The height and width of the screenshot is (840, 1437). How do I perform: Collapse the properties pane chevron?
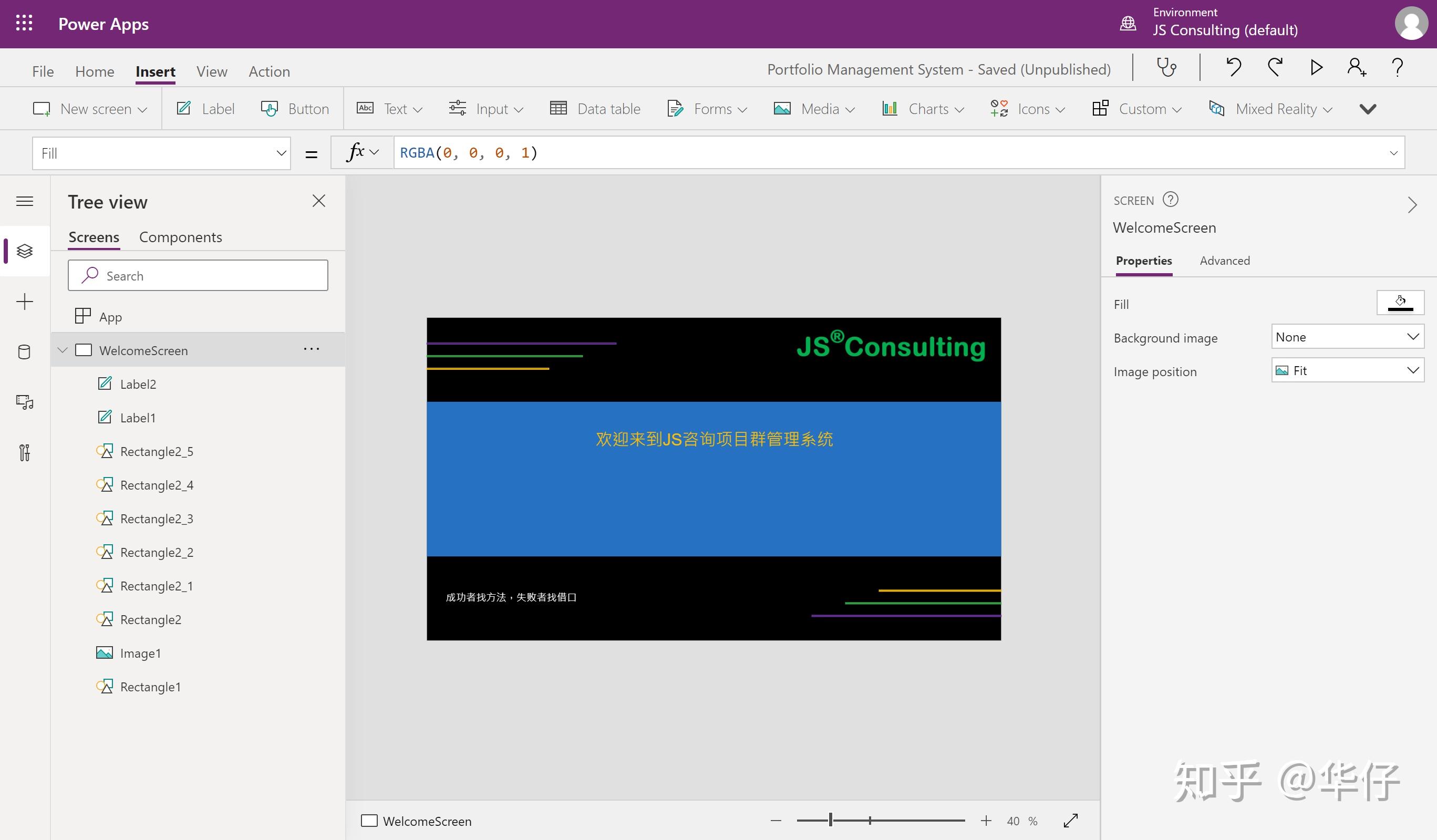[x=1412, y=205]
